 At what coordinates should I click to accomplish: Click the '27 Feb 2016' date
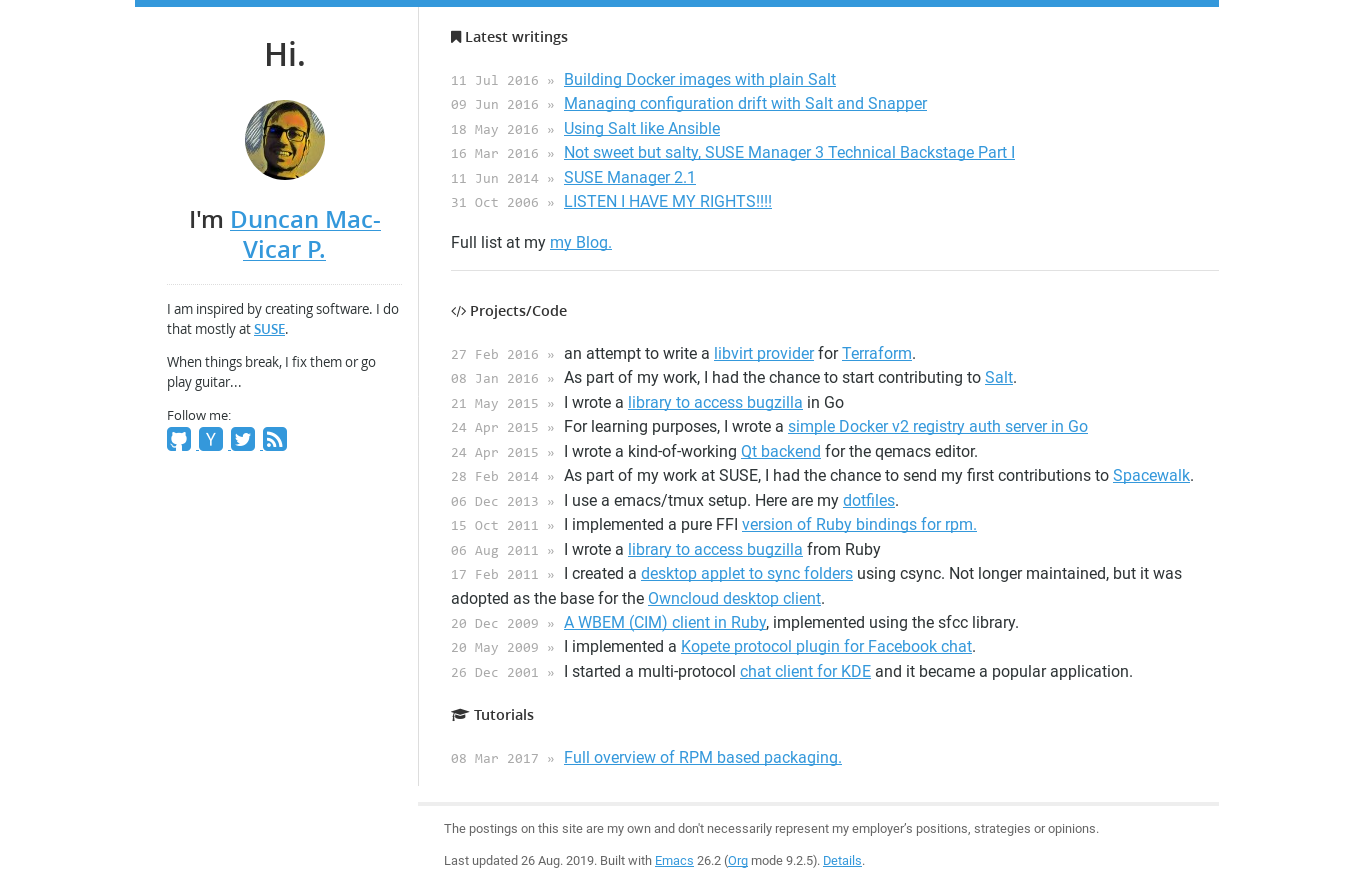point(495,354)
